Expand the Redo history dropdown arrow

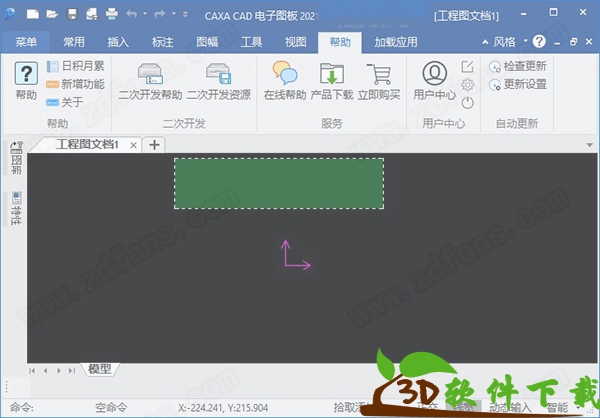[x=173, y=14]
